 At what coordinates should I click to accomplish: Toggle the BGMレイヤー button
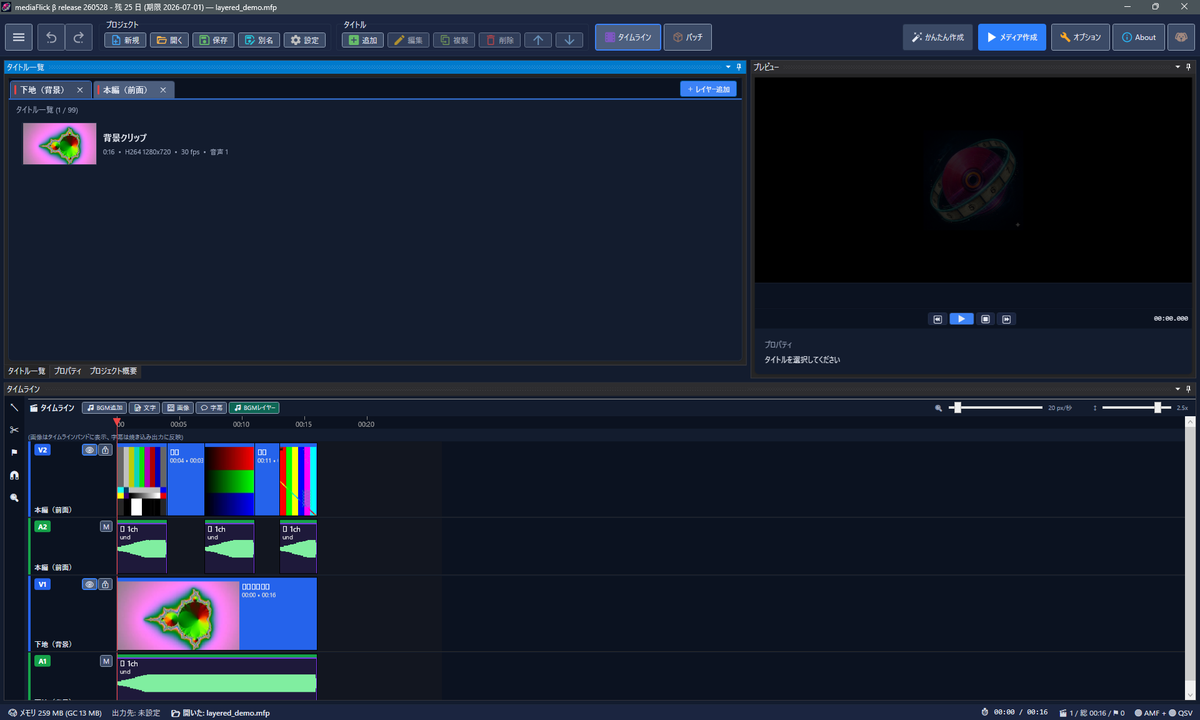(x=254, y=408)
